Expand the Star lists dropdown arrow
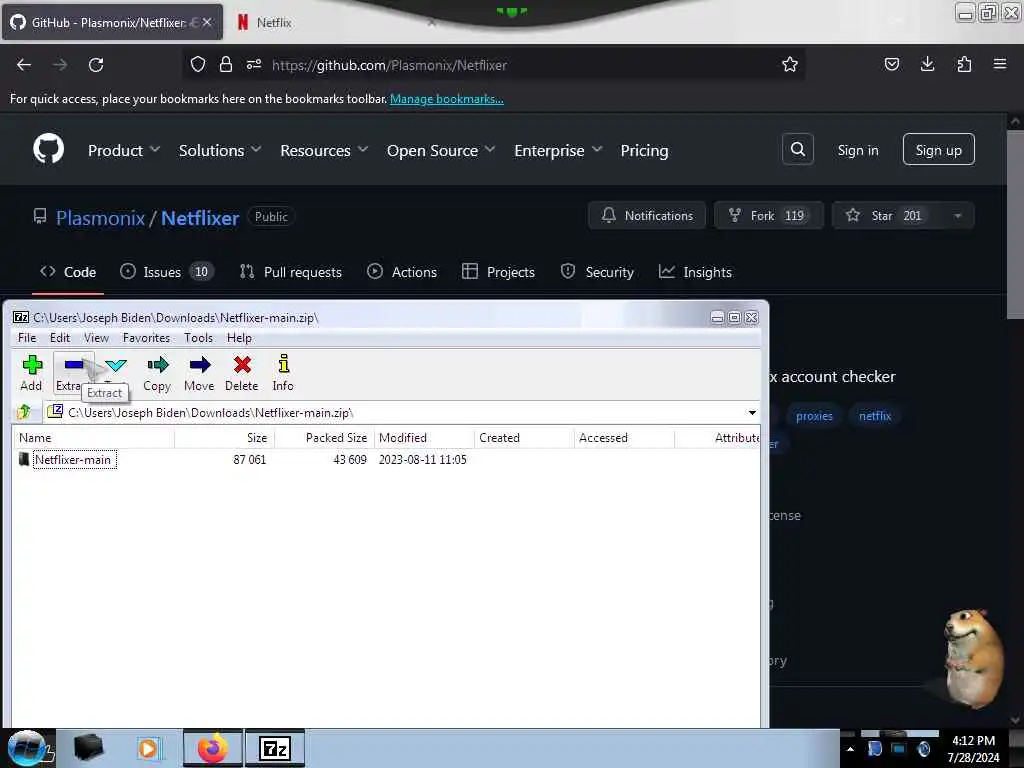 click(x=958, y=216)
